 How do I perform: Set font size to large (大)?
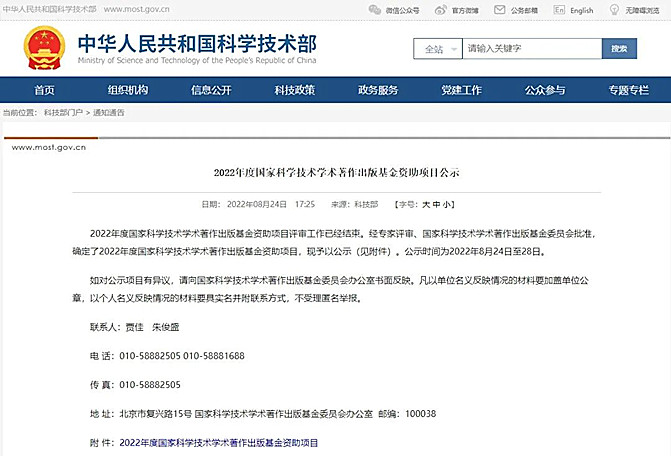(426, 203)
